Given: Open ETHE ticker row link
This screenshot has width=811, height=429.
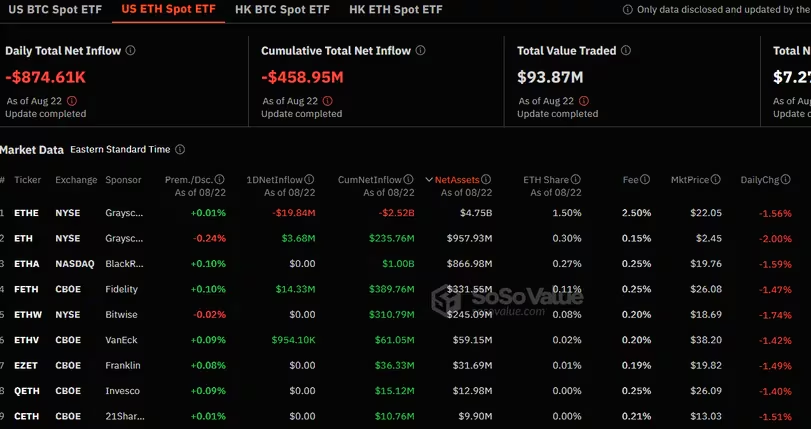Looking at the screenshot, I should pos(27,213).
